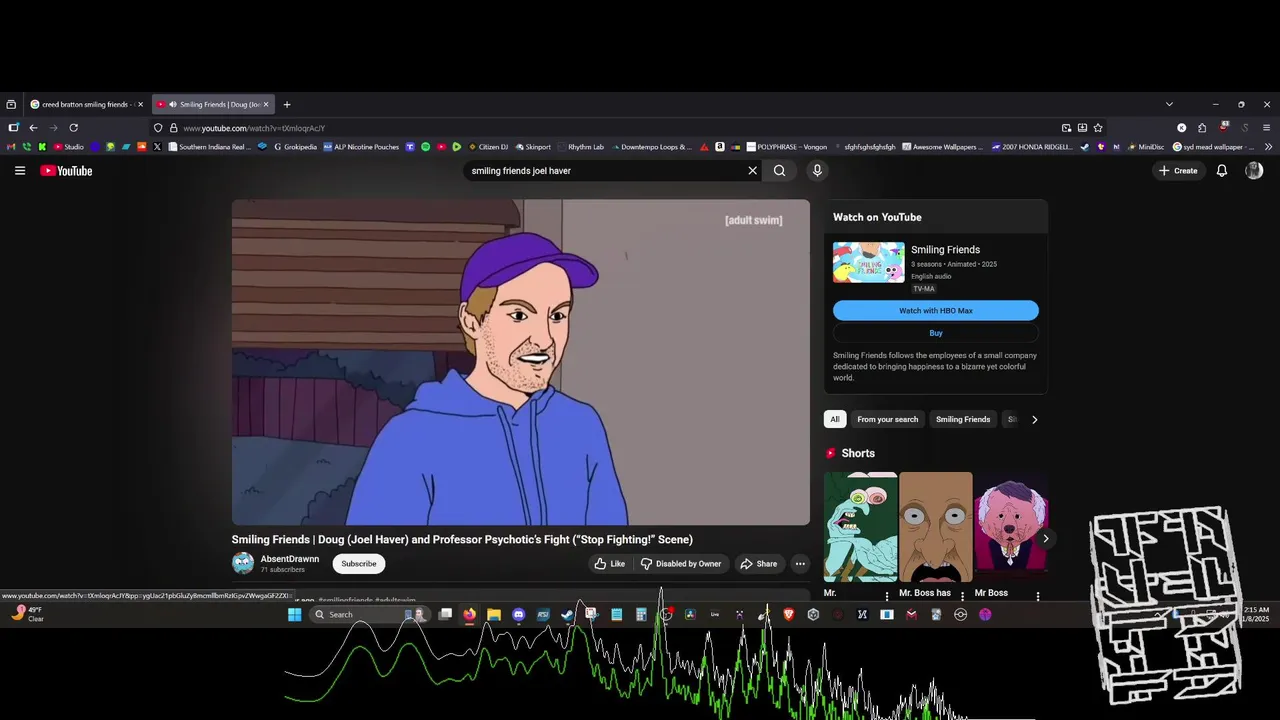Screen dimensions: 1280x720
Task: Open options for the first Mr. Short
Action: (x=887, y=596)
